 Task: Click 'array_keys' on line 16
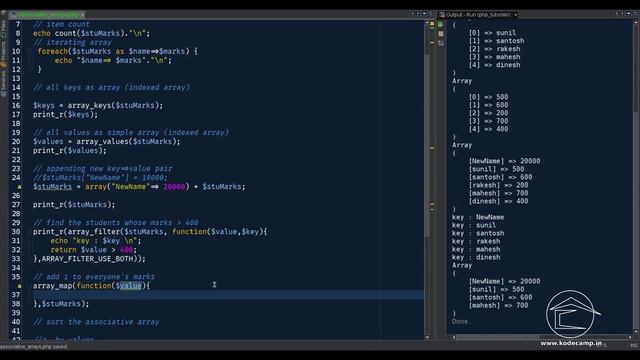pos(89,105)
